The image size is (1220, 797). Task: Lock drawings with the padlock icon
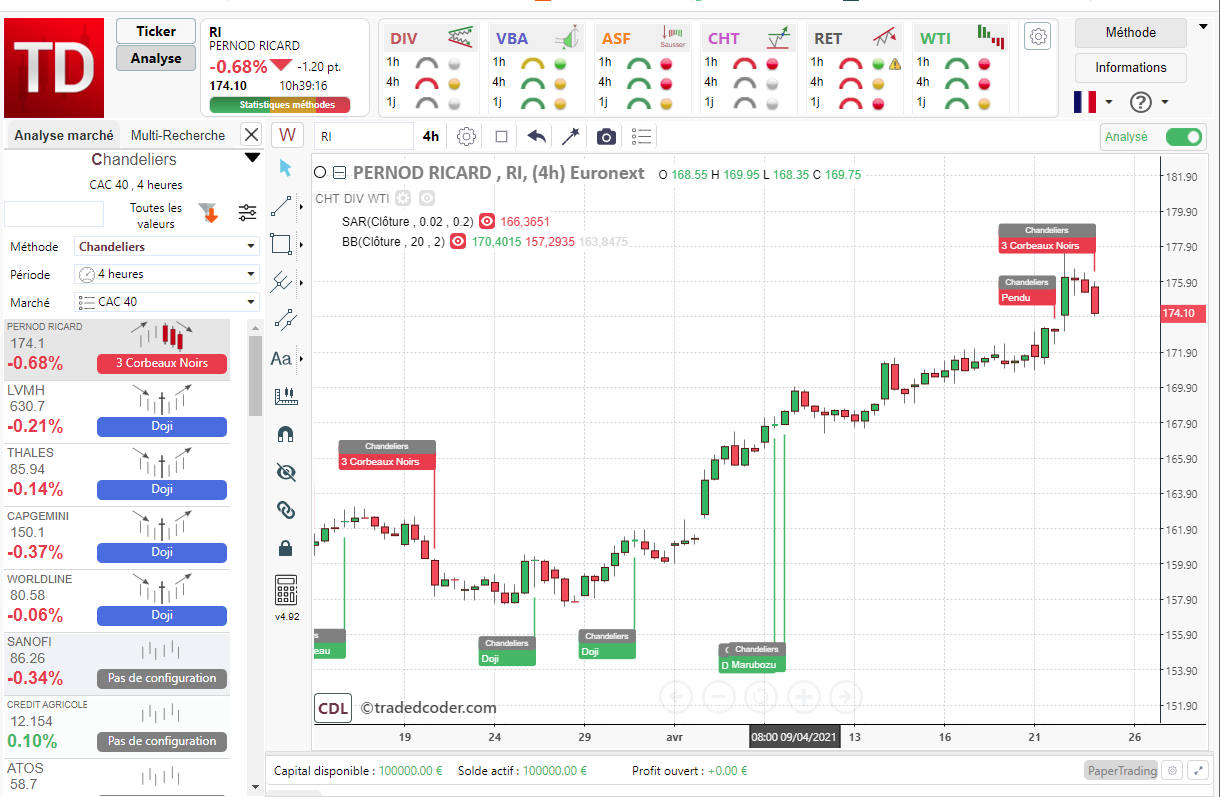click(x=286, y=548)
